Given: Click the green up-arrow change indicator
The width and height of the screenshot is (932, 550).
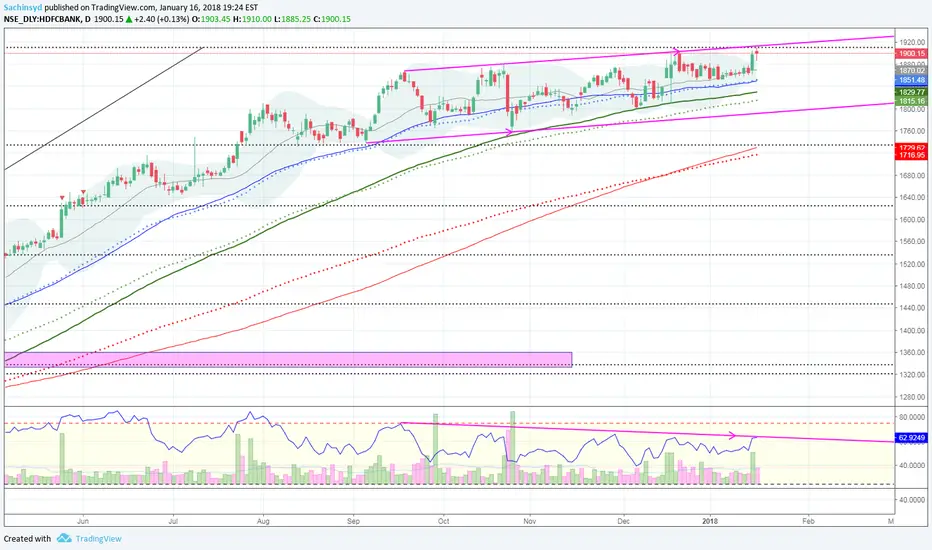Looking at the screenshot, I should click(x=129, y=19).
